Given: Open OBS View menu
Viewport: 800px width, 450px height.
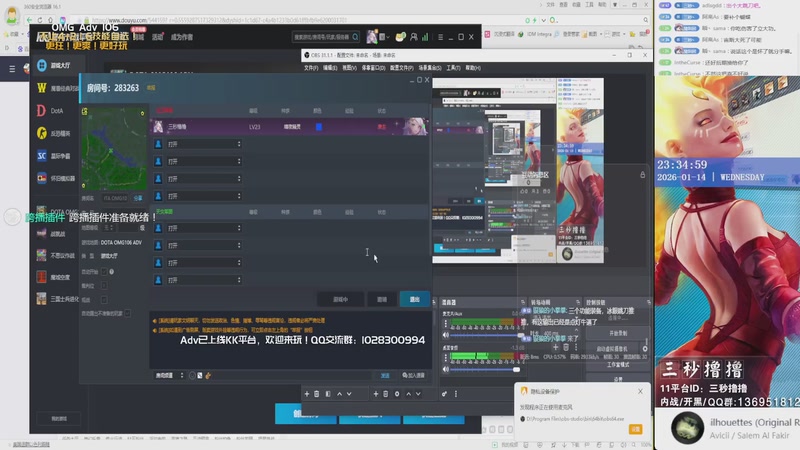Looking at the screenshot, I should click(x=349, y=68).
